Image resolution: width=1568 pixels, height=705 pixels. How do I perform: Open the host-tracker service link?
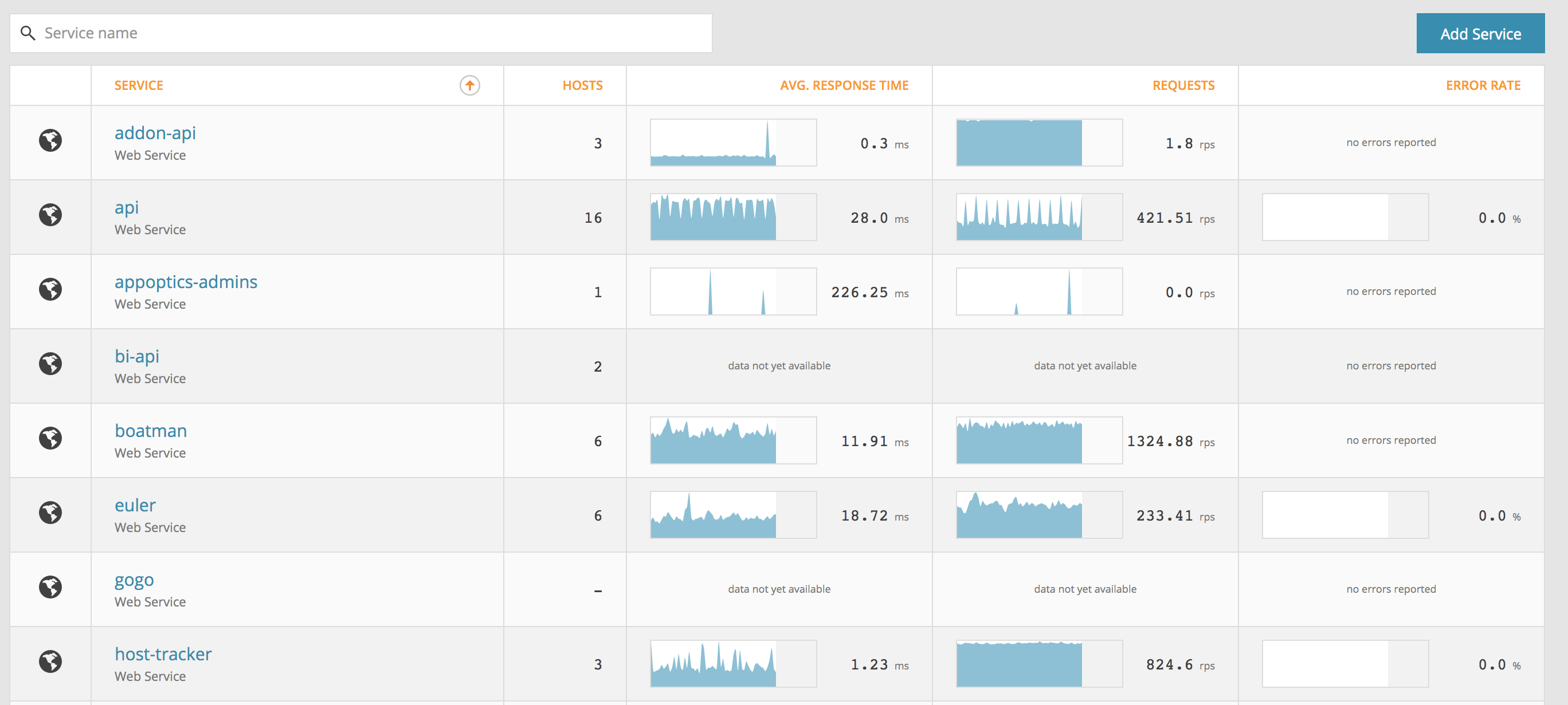click(x=163, y=654)
